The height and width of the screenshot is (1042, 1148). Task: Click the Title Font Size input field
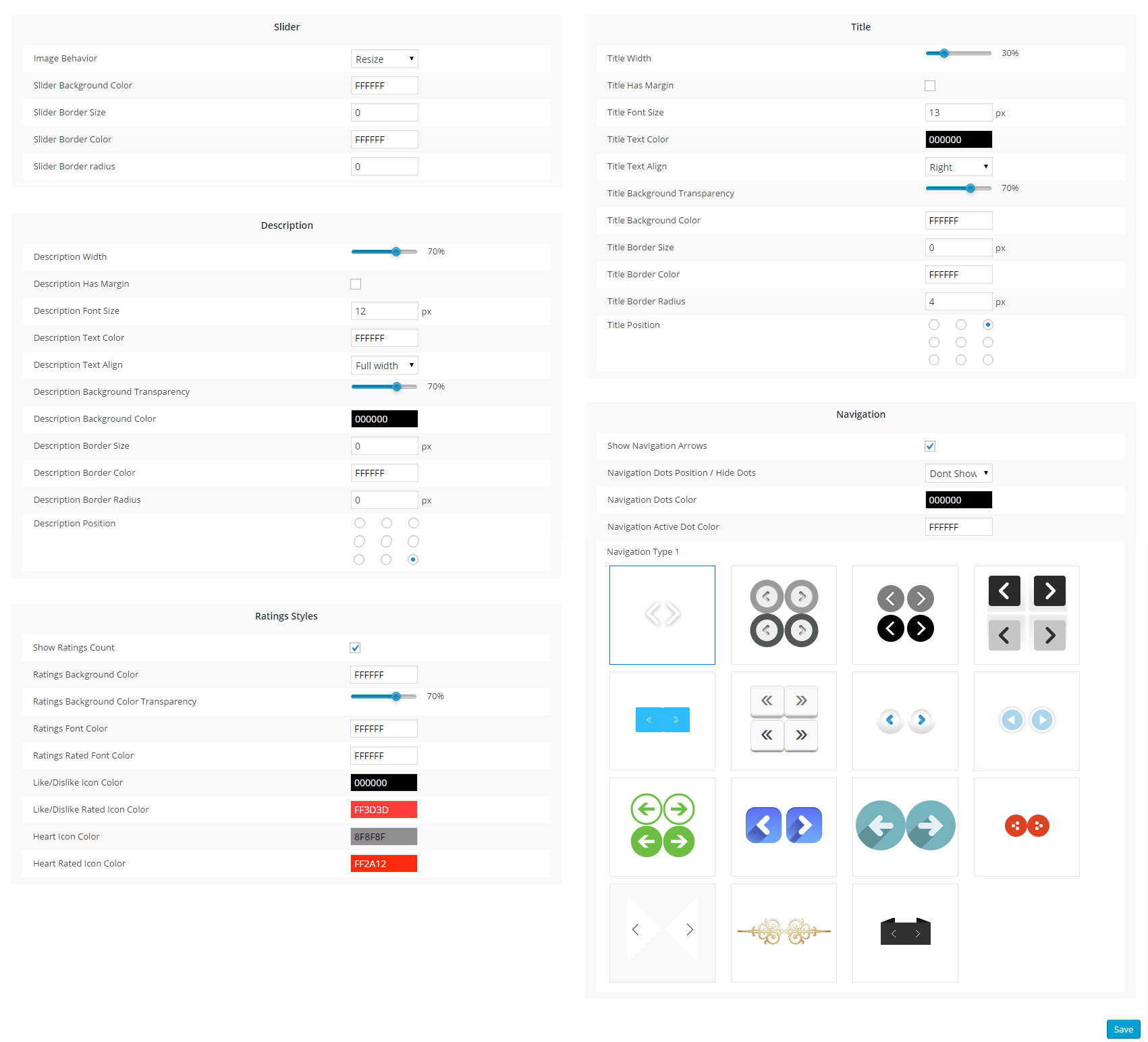pyautogui.click(x=958, y=113)
